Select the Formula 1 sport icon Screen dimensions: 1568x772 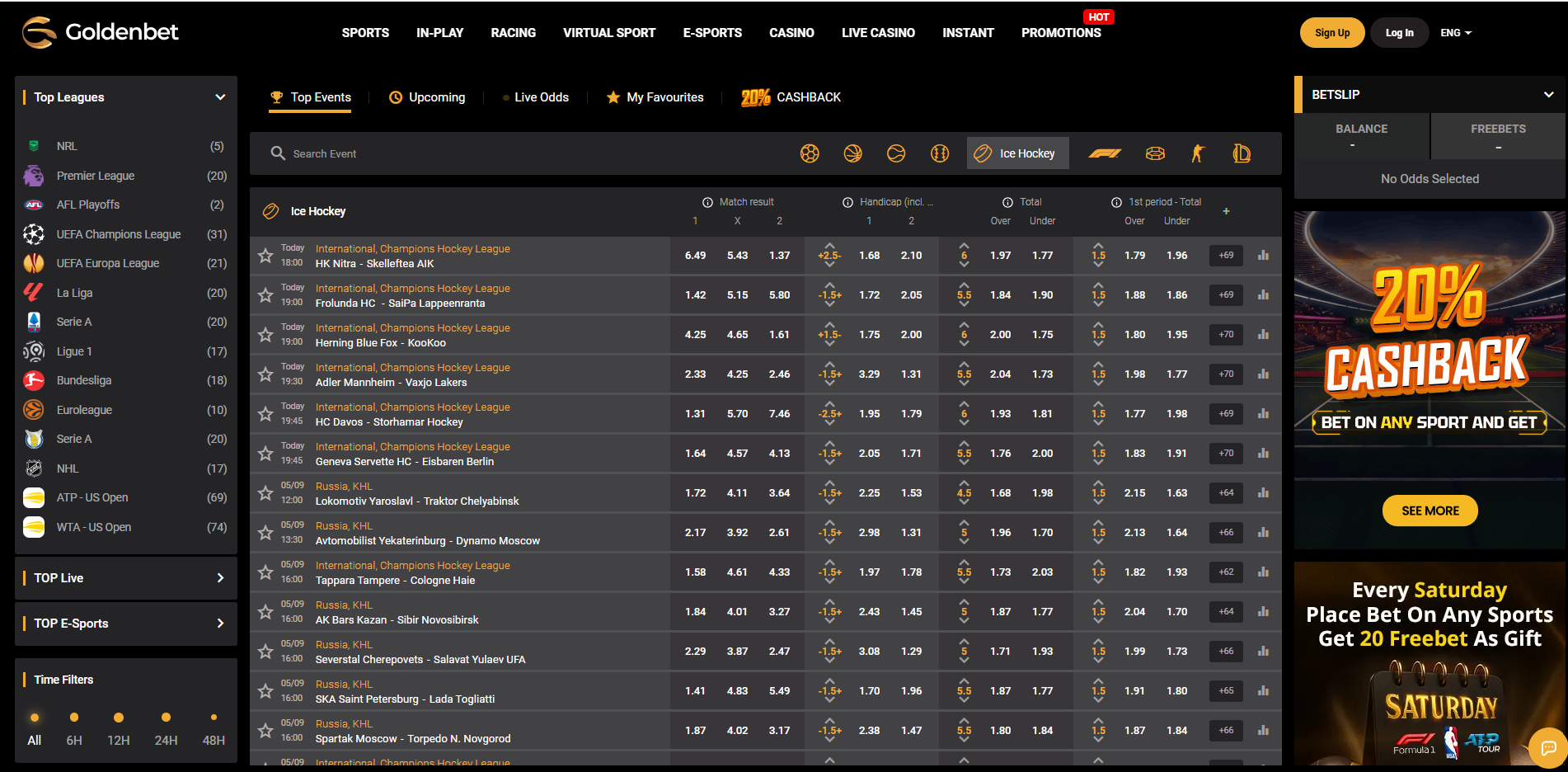(1105, 153)
